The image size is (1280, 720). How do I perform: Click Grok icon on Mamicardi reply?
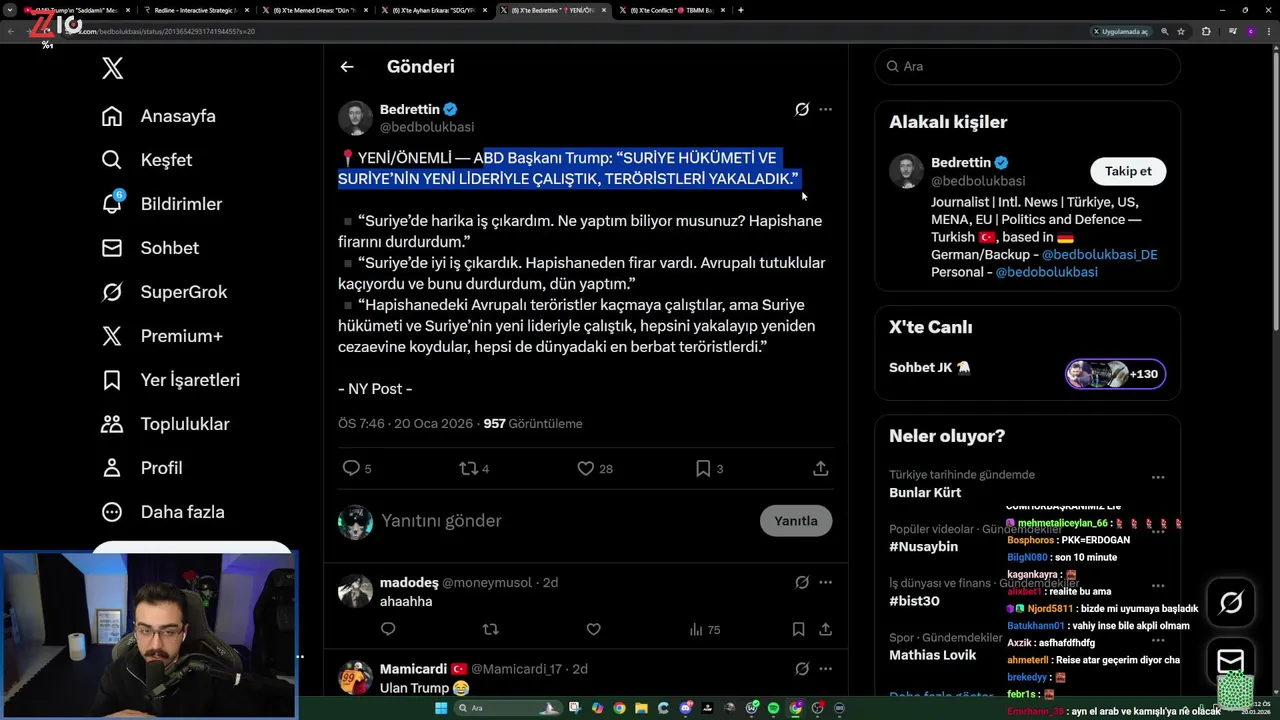tap(801, 668)
